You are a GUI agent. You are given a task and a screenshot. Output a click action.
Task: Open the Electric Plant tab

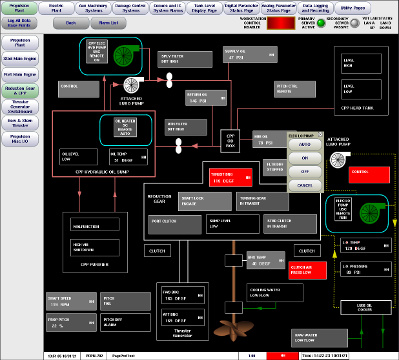tap(56, 8)
